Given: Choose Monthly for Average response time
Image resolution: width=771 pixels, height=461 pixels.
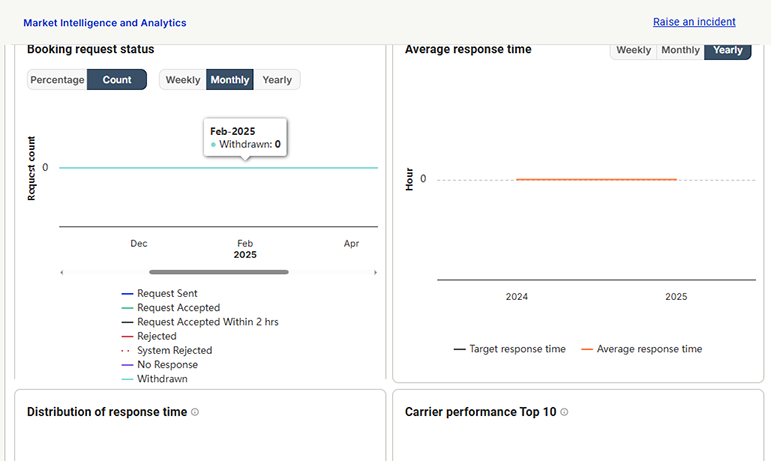Looking at the screenshot, I should [x=681, y=50].
